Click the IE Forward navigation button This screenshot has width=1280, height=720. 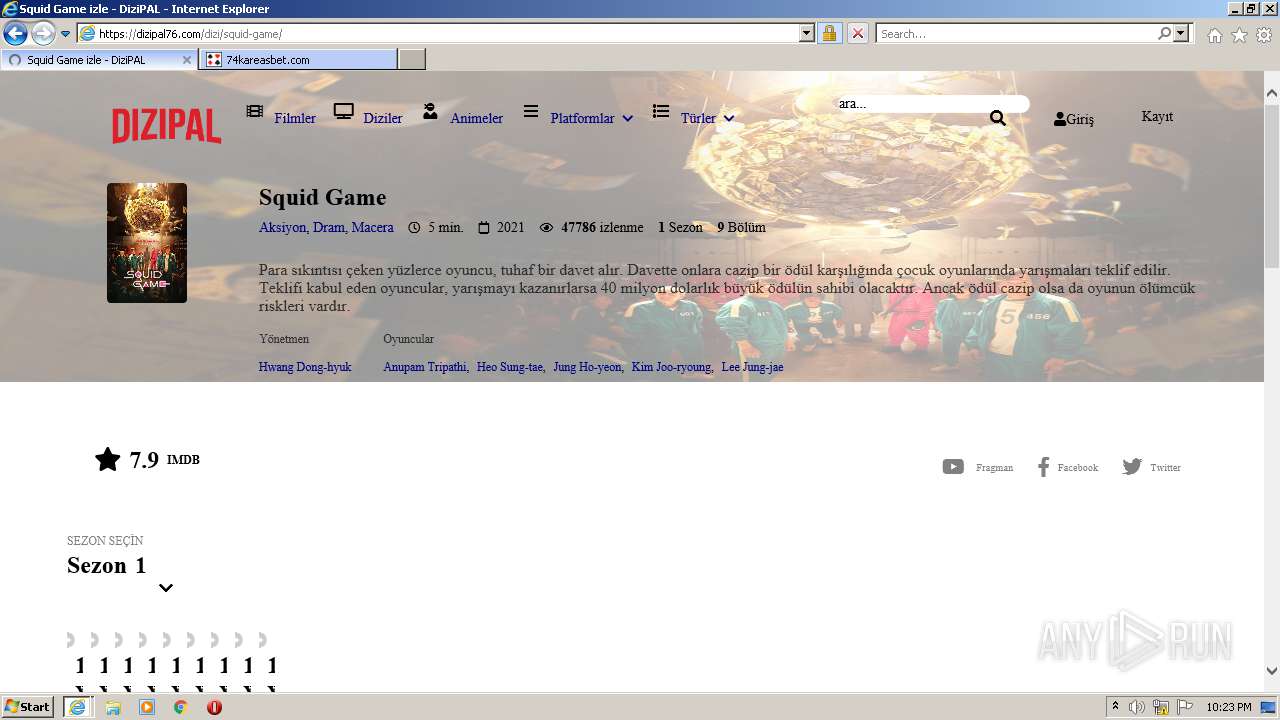42,34
